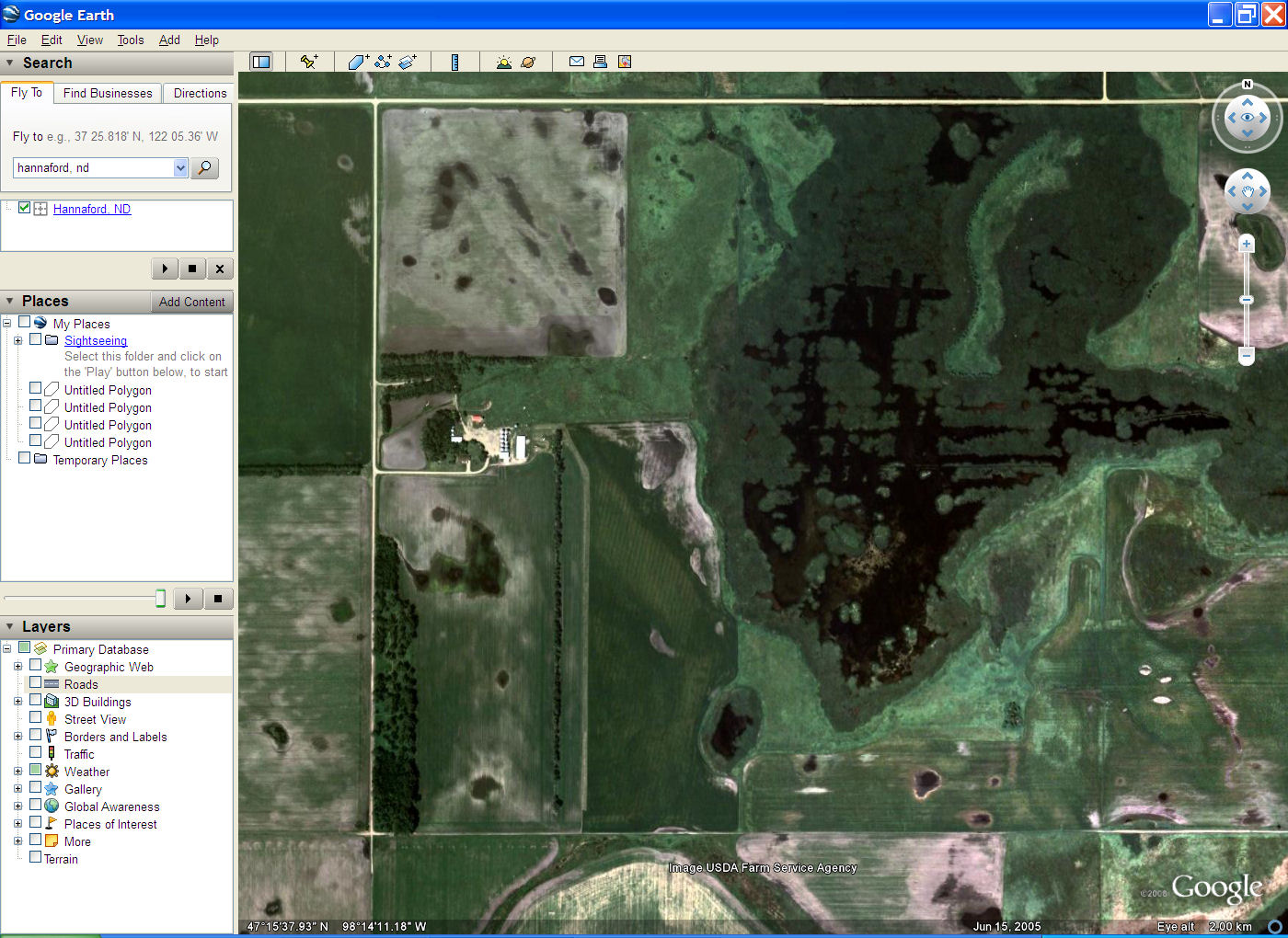
Task: Open the File menu
Action: (x=17, y=40)
